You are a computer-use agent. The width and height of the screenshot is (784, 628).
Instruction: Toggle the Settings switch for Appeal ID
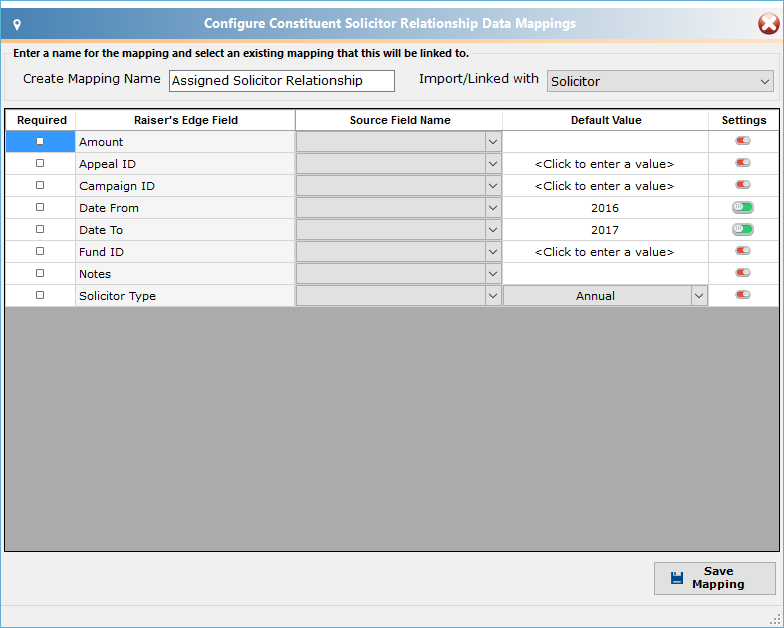pyautogui.click(x=743, y=163)
